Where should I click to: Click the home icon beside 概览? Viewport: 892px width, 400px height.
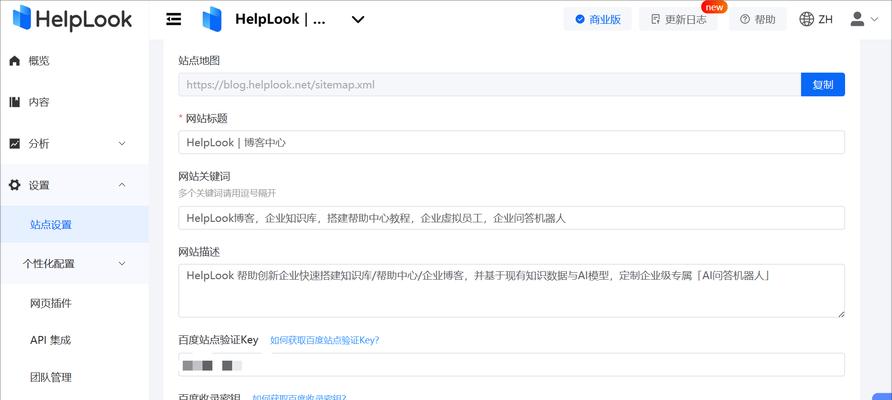(15, 61)
